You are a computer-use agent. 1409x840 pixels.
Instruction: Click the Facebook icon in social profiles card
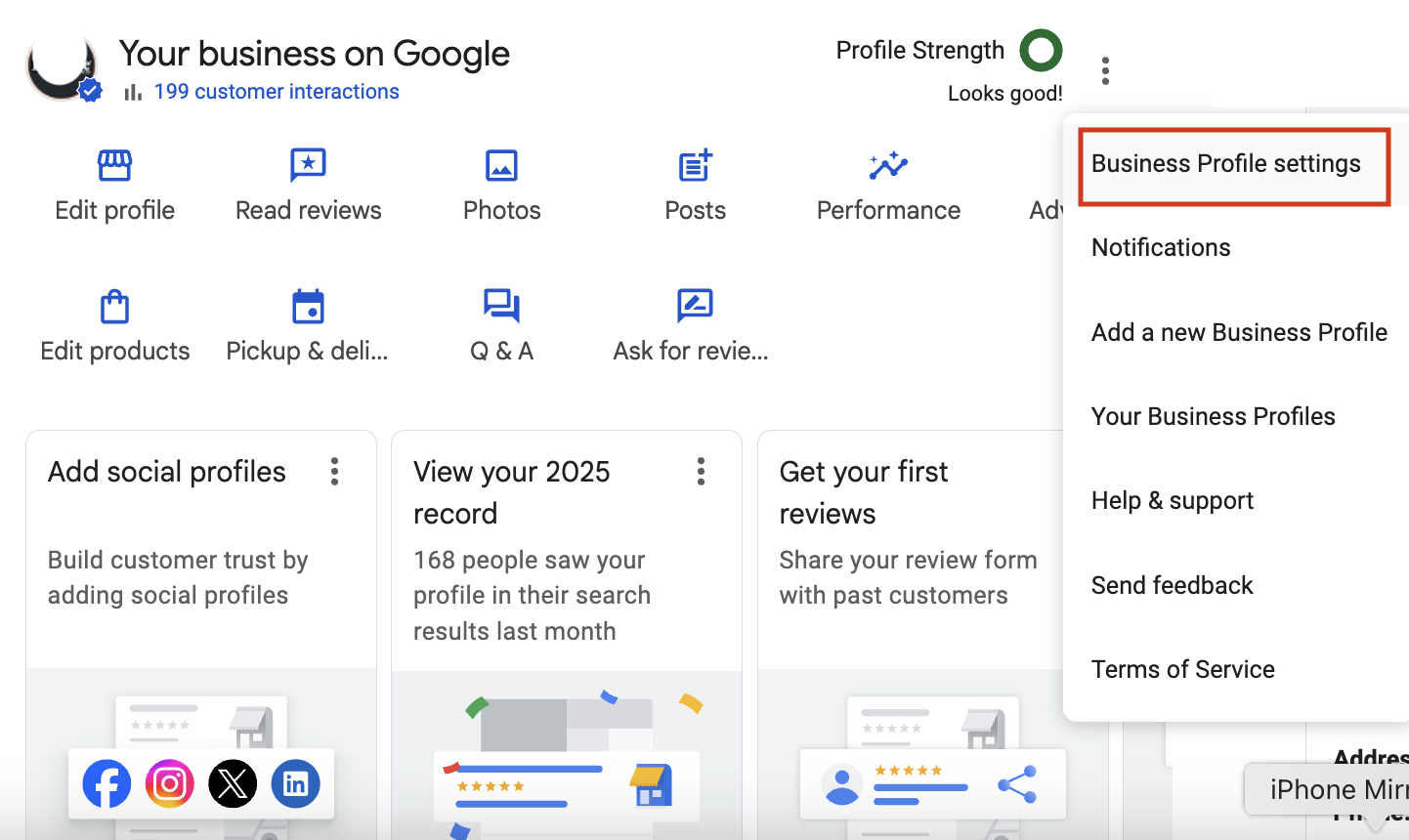coord(107,783)
